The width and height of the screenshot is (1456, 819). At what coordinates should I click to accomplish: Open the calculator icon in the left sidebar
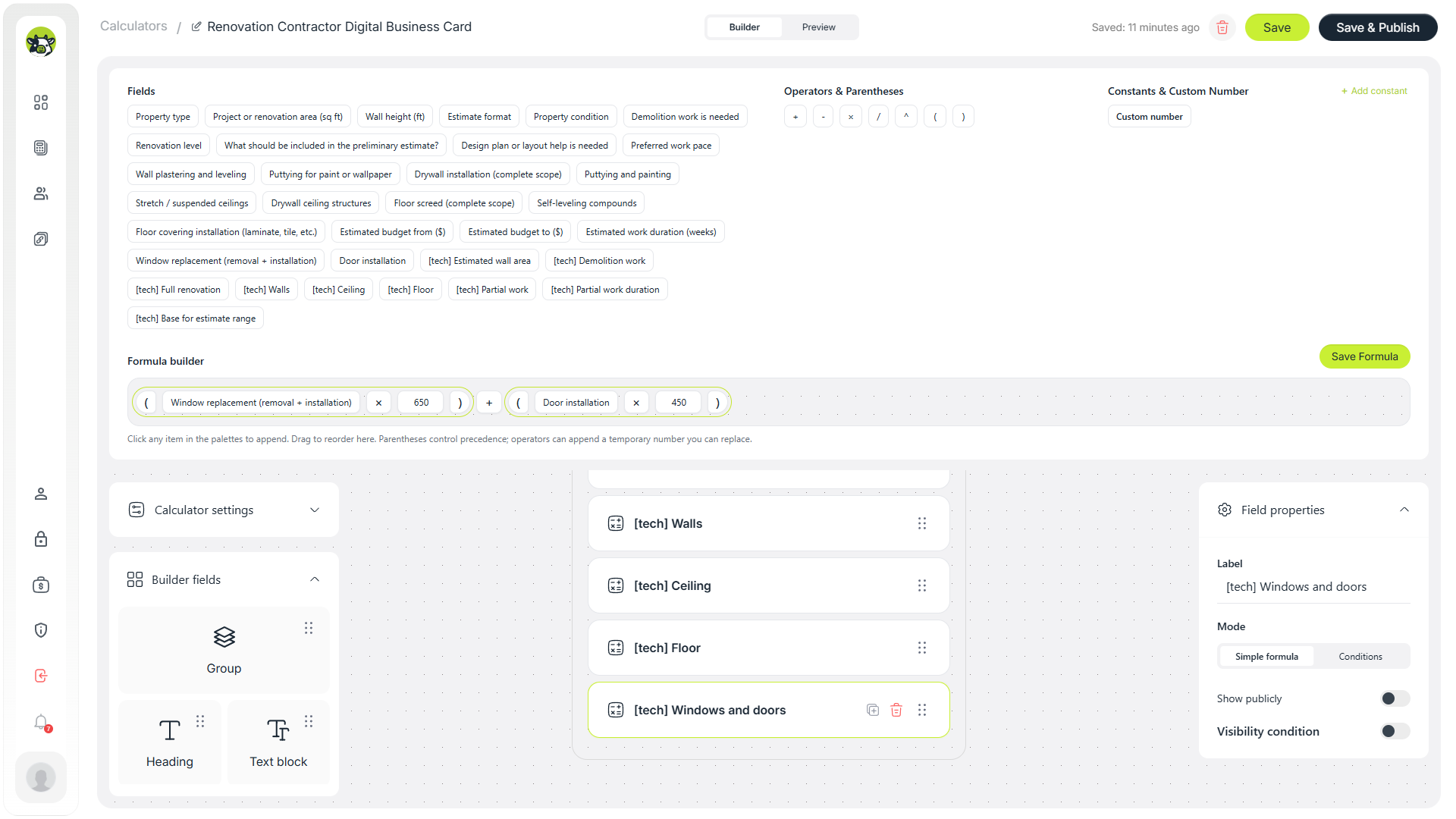point(41,148)
